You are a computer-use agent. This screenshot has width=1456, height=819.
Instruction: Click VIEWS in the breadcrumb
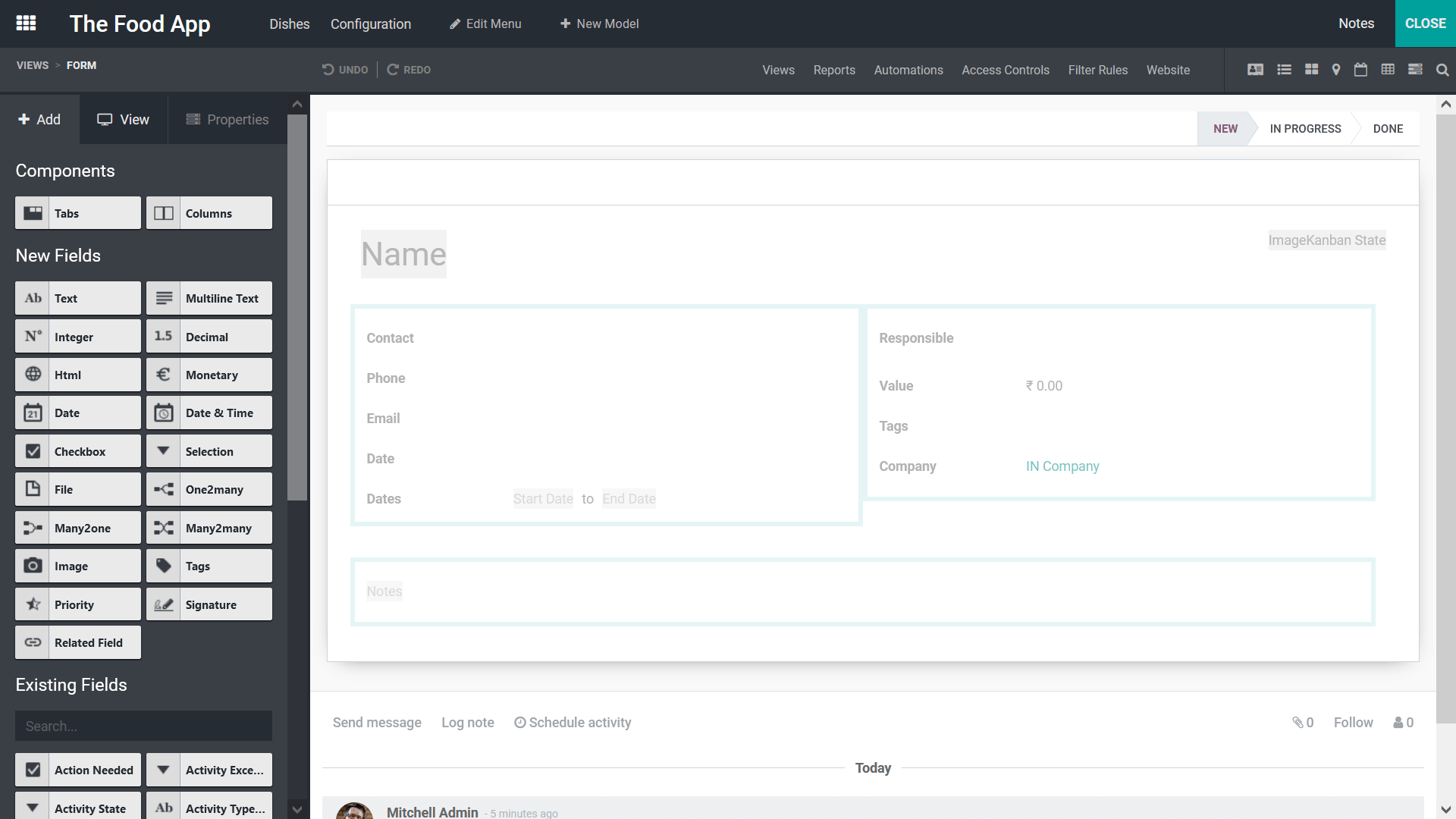pyautogui.click(x=33, y=65)
